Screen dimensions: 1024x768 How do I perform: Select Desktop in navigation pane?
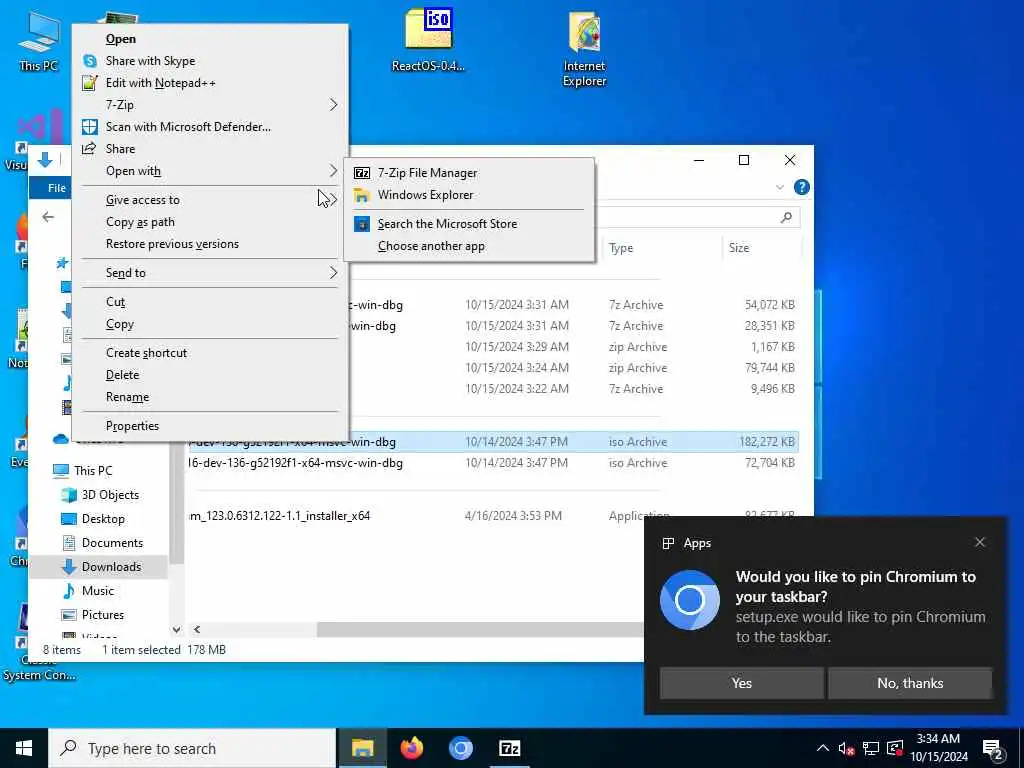click(x=103, y=519)
